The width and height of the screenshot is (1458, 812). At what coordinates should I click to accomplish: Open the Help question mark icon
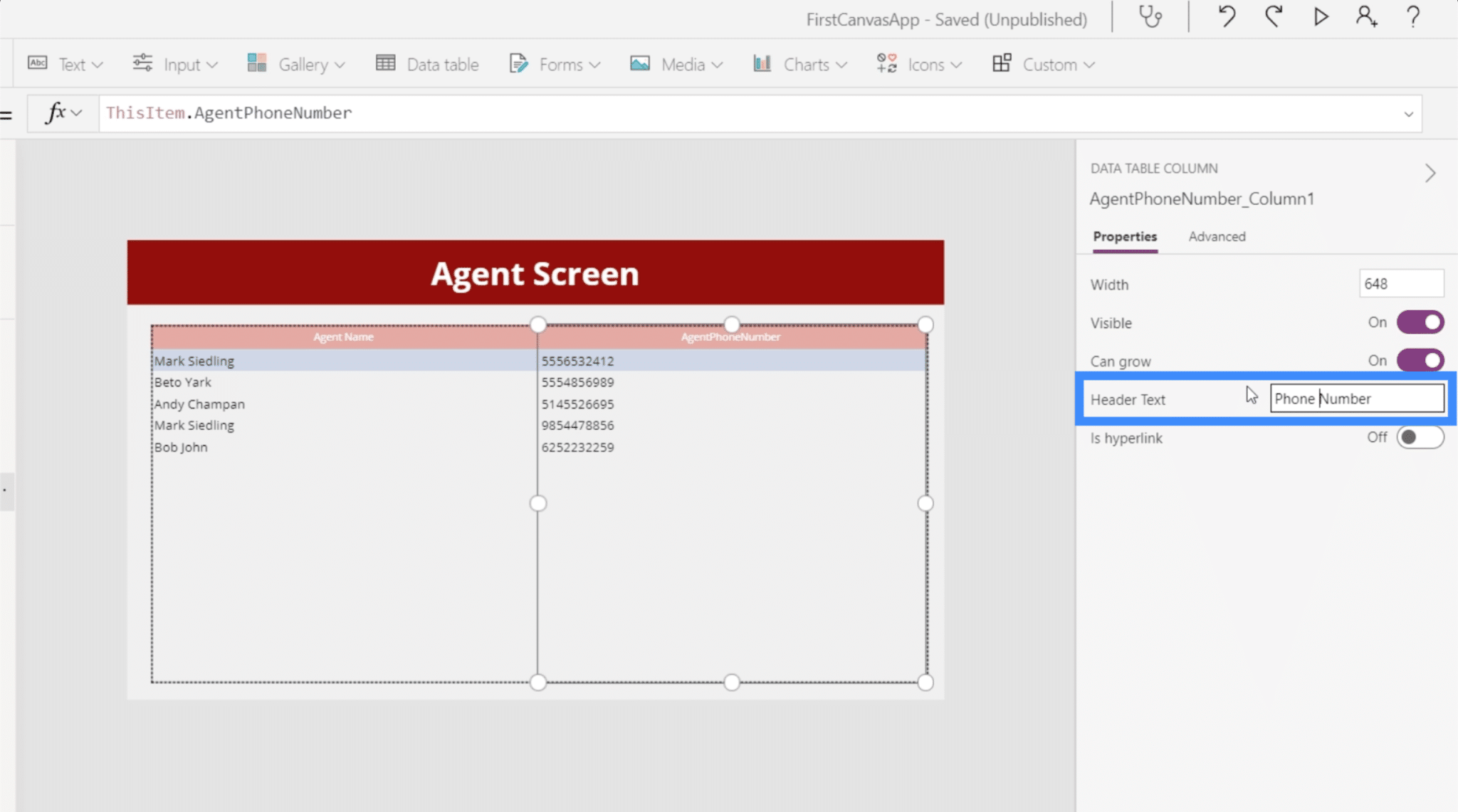(x=1413, y=16)
